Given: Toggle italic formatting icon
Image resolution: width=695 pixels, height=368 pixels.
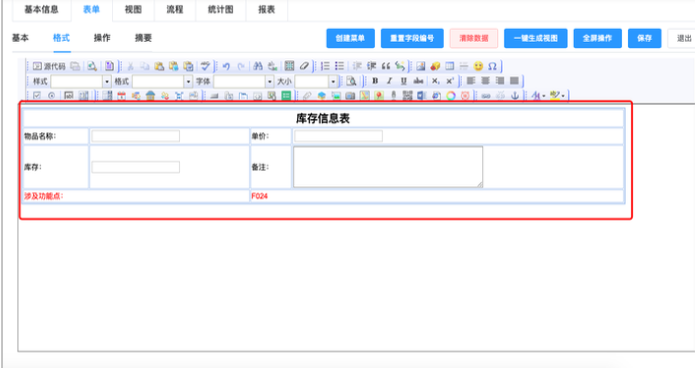Looking at the screenshot, I should tap(389, 81).
